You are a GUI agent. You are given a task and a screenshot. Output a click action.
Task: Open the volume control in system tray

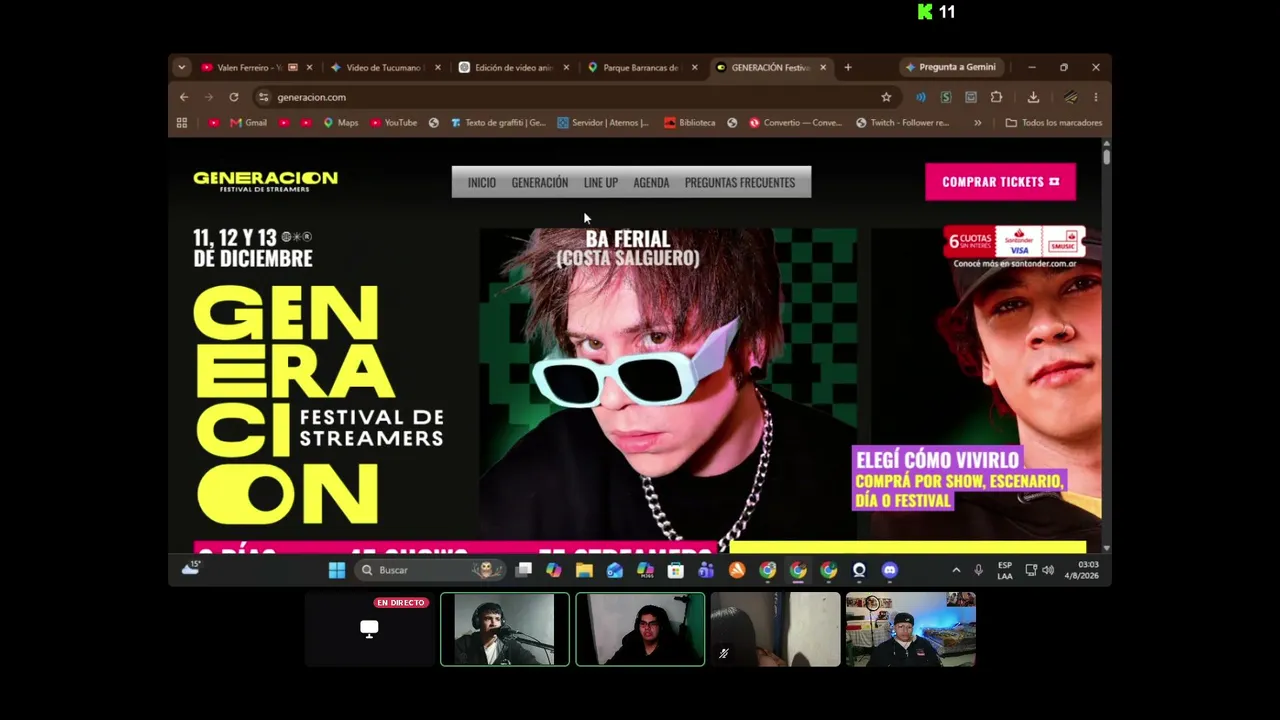point(1048,570)
